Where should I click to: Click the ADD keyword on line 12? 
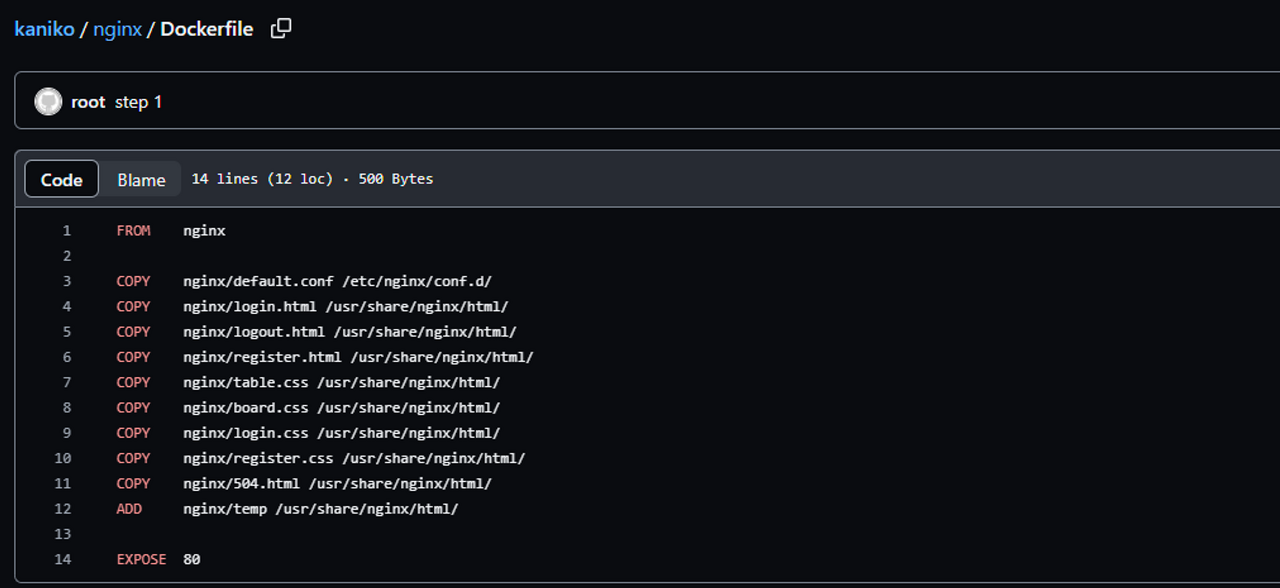point(129,509)
